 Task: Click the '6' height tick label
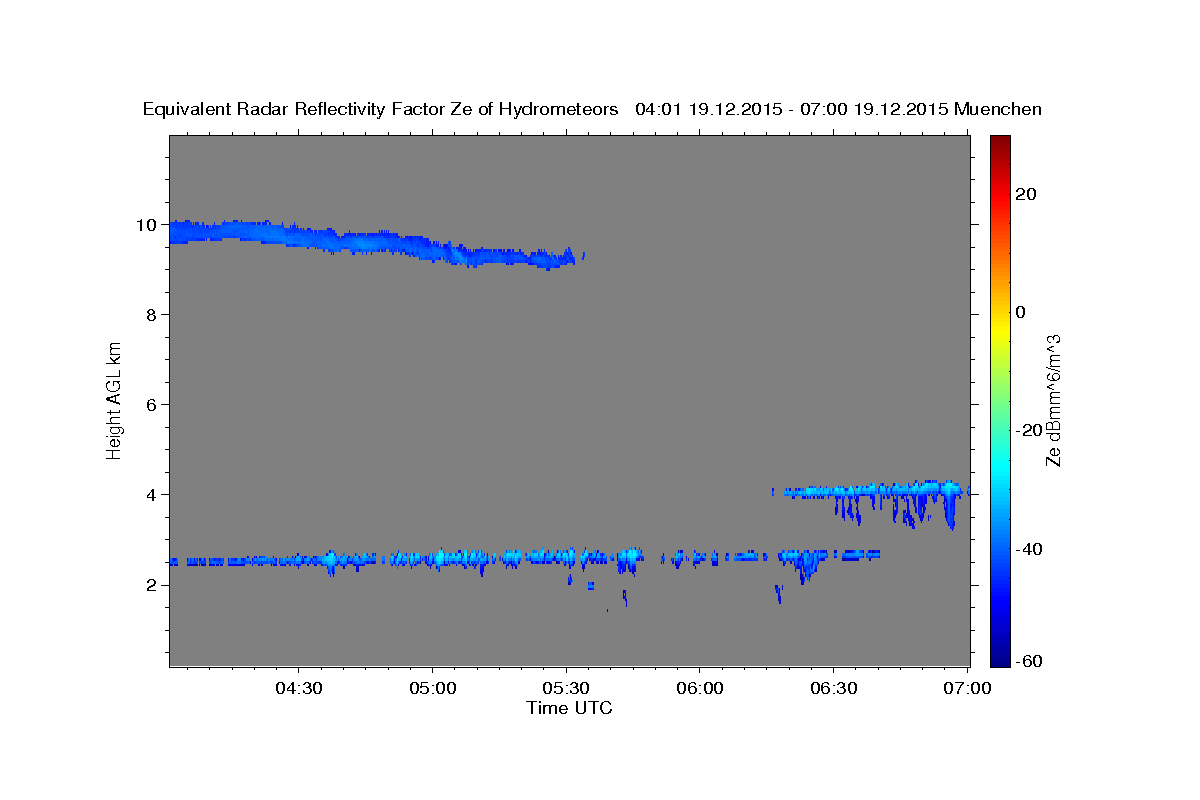pyautogui.click(x=152, y=405)
